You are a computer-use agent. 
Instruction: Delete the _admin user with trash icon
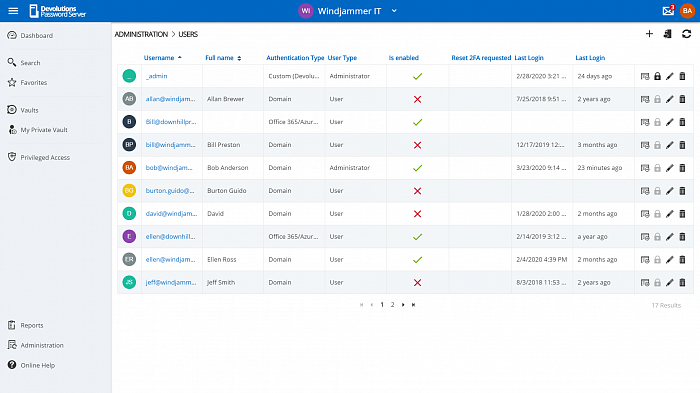pyautogui.click(x=682, y=76)
